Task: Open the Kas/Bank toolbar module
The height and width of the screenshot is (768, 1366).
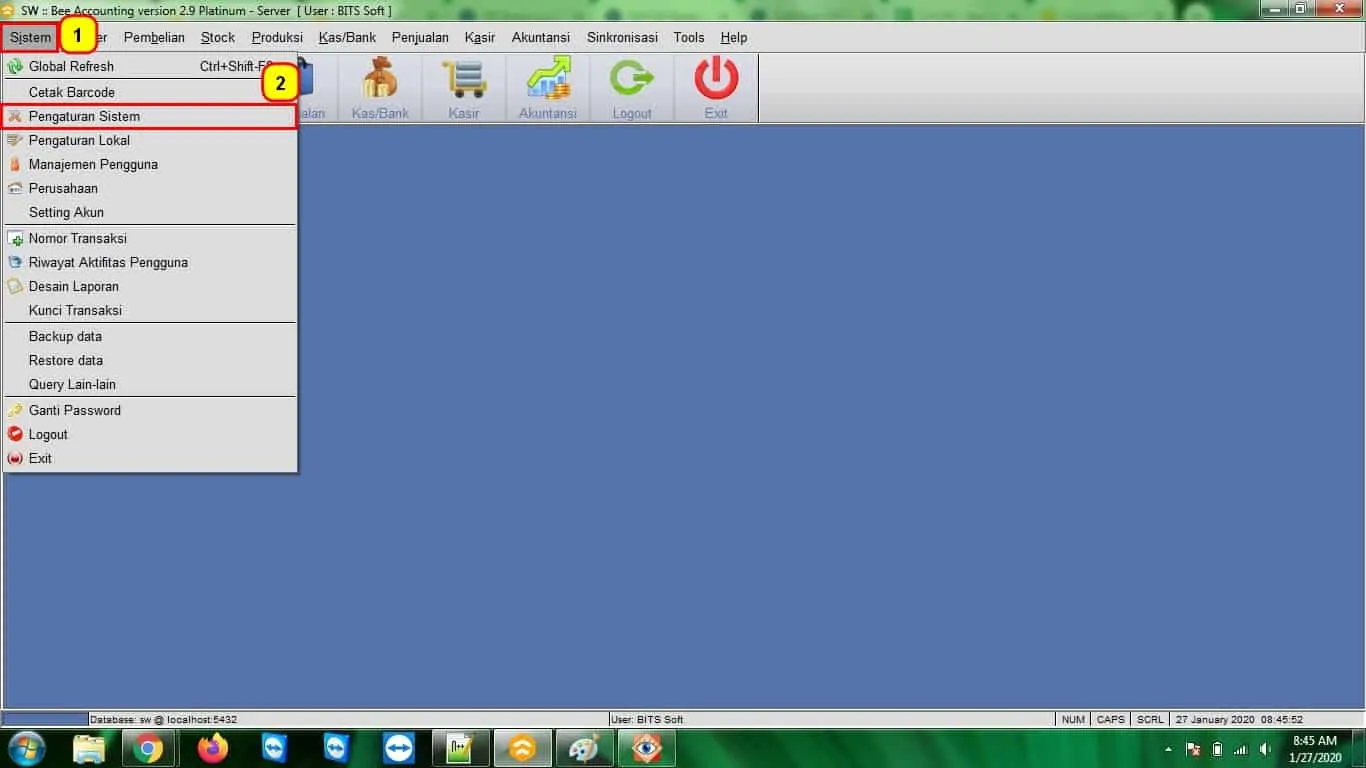Action: (x=380, y=88)
